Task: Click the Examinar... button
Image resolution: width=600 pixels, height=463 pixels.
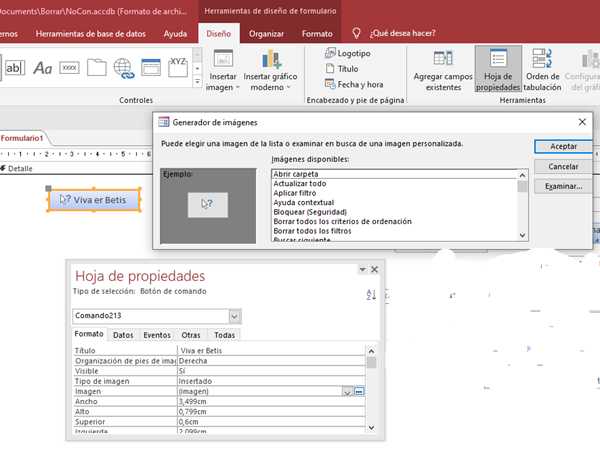Action: [x=563, y=186]
